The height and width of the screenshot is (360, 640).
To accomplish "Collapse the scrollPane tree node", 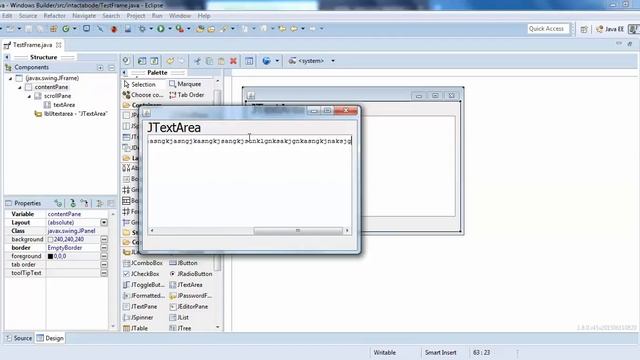I will click(x=29, y=96).
